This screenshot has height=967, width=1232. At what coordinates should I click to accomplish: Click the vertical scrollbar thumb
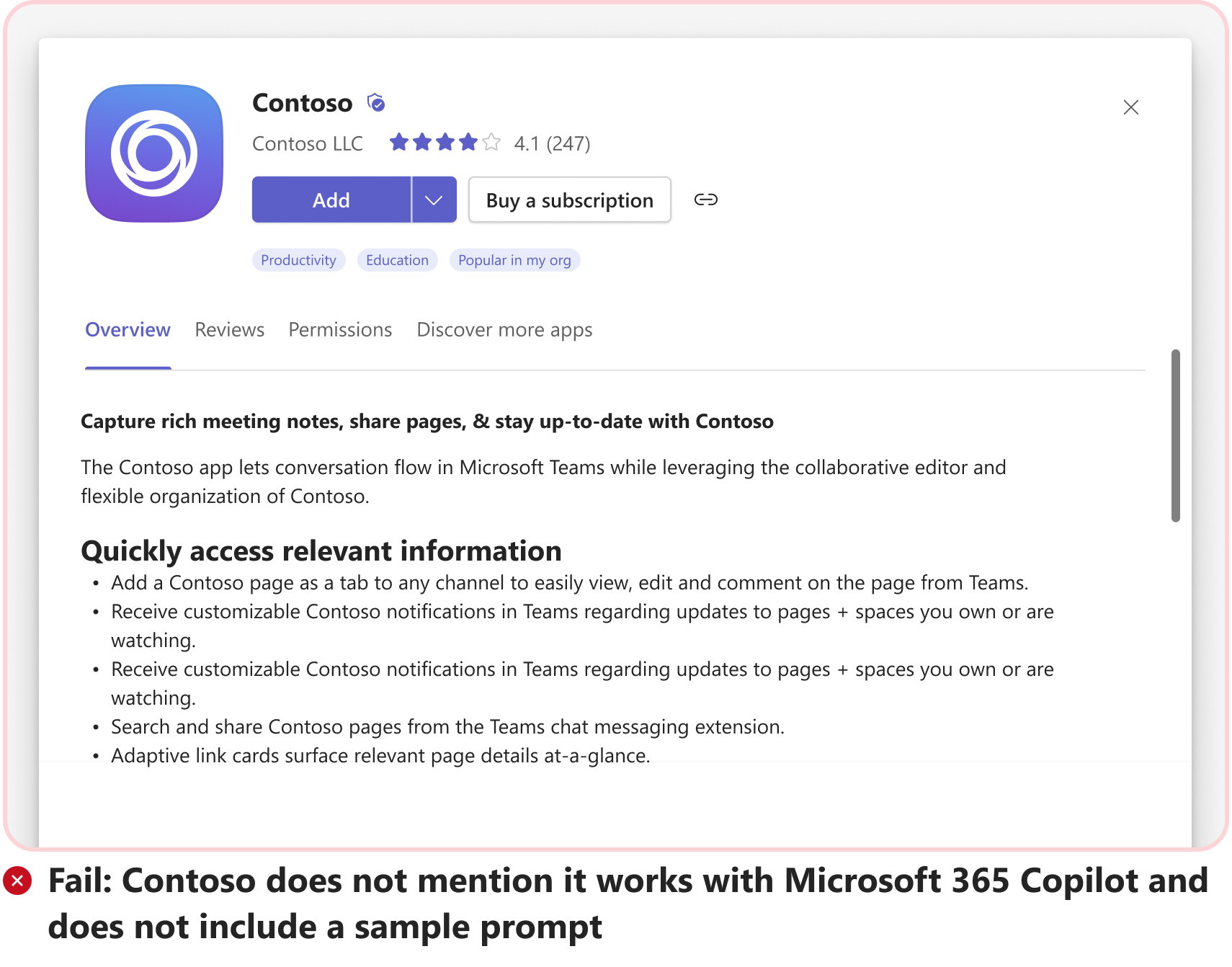coord(1175,435)
